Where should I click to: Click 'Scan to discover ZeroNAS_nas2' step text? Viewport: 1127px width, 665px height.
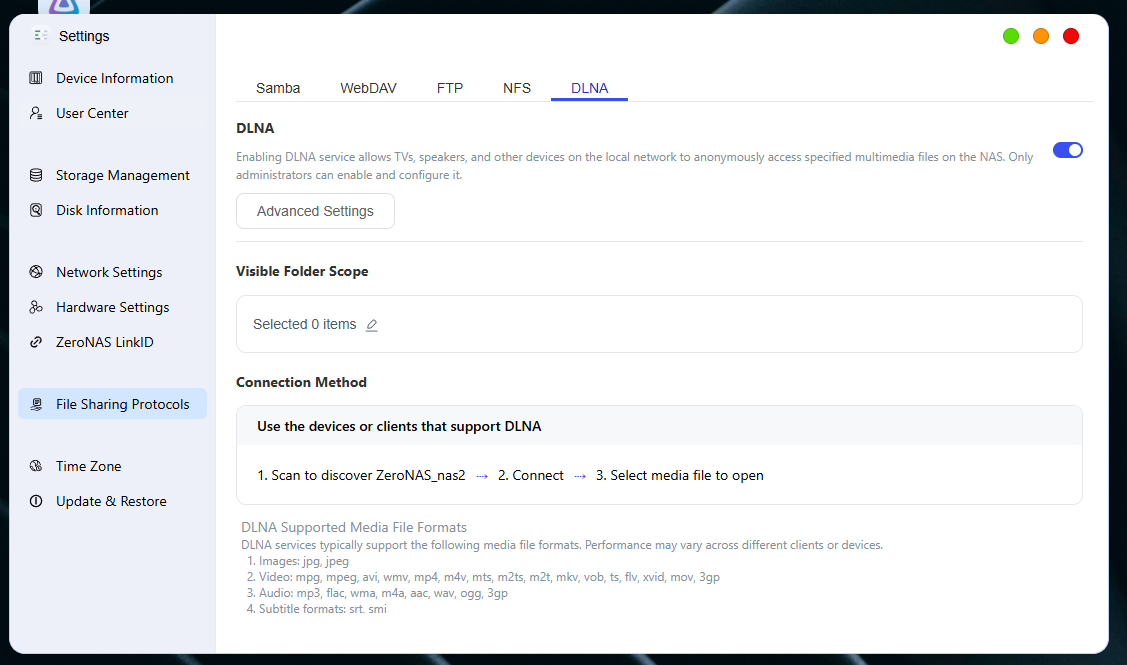tap(362, 475)
